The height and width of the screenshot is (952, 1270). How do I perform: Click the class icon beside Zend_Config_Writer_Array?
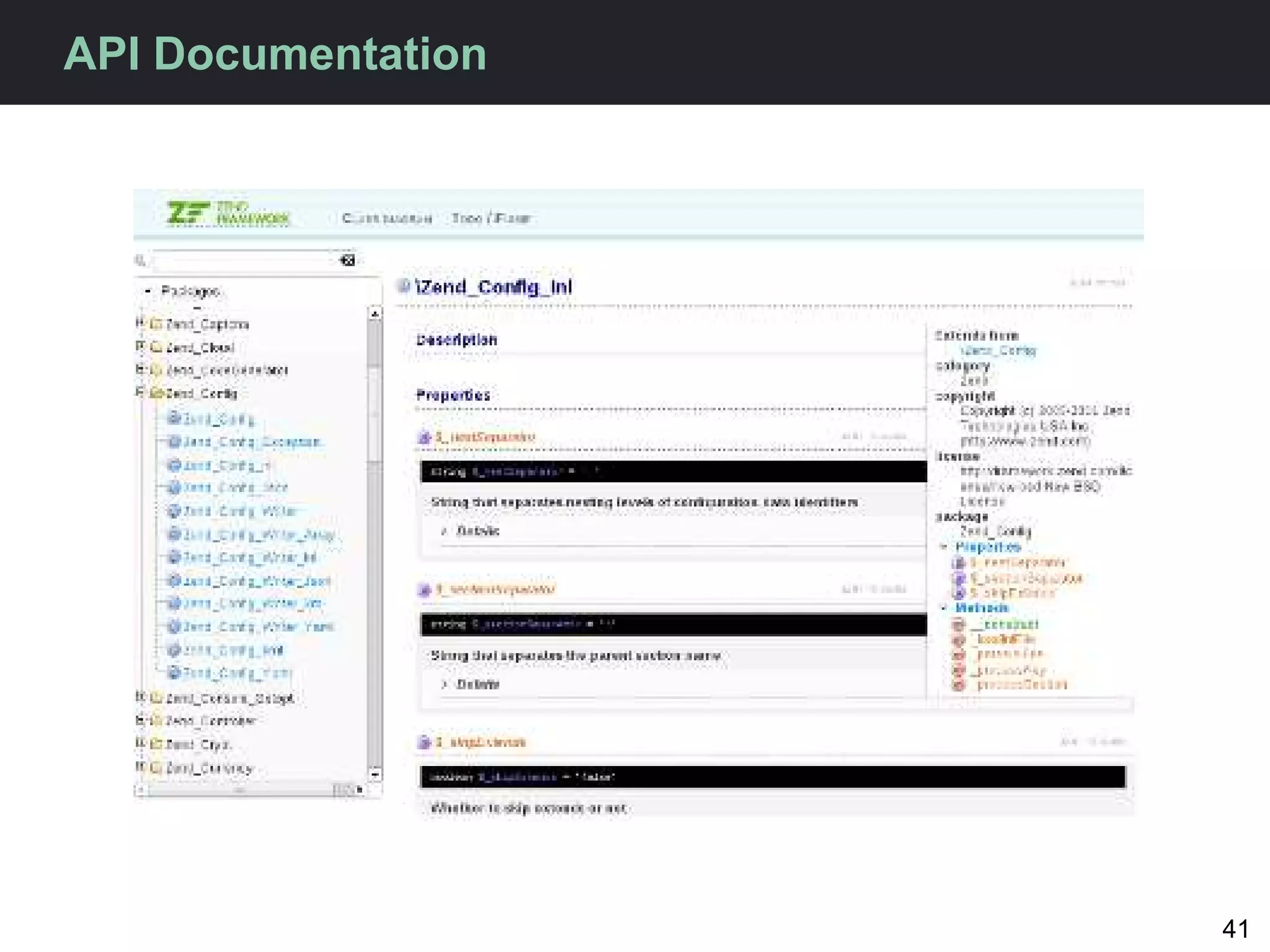174,534
